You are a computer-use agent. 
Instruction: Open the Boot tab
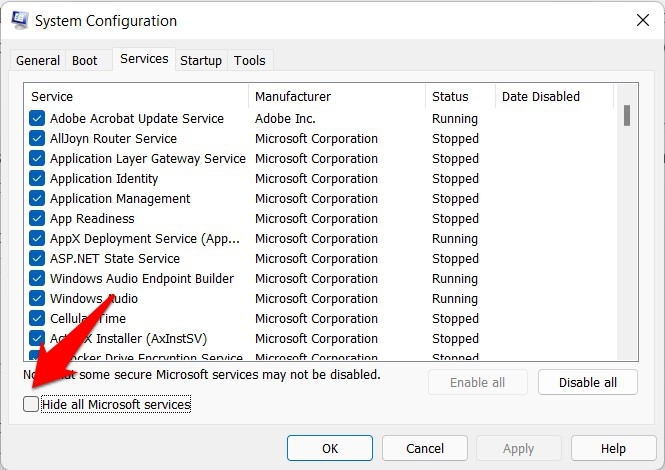85,60
